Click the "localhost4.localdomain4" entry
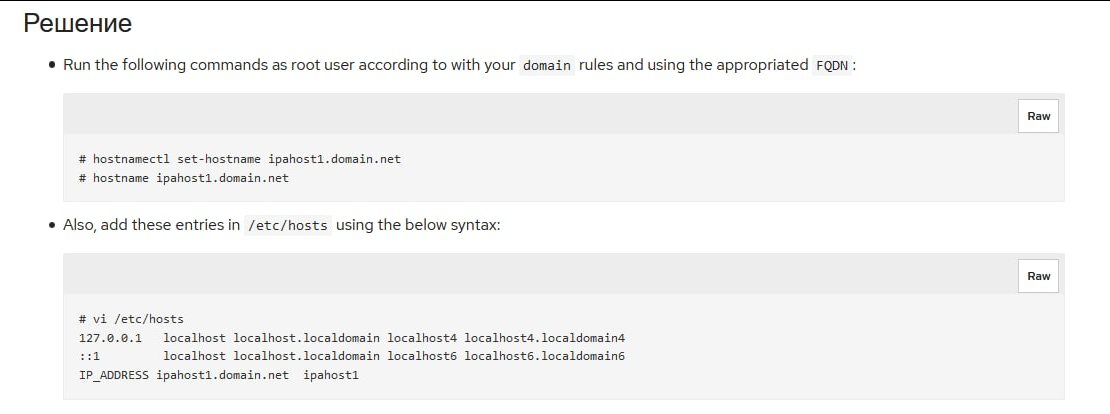The image size is (1110, 414). [544, 338]
